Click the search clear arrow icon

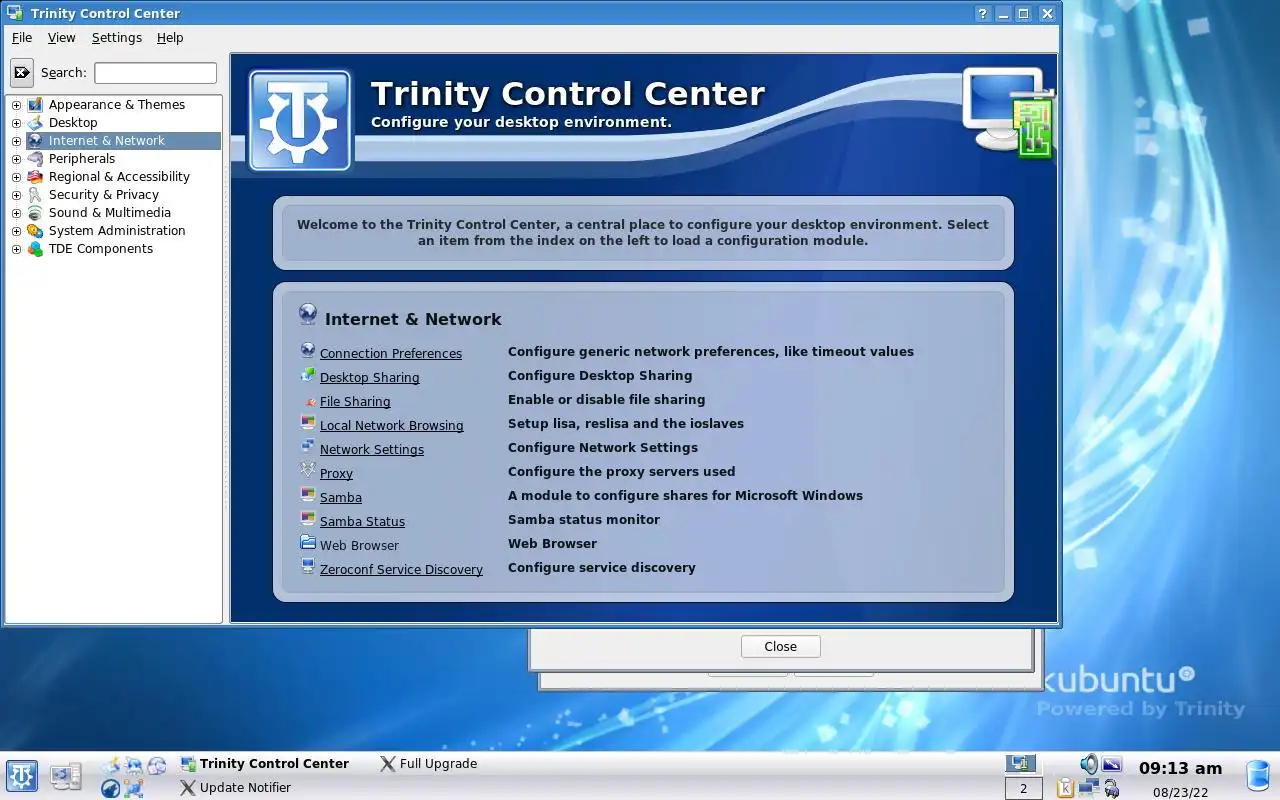[x=22, y=73]
